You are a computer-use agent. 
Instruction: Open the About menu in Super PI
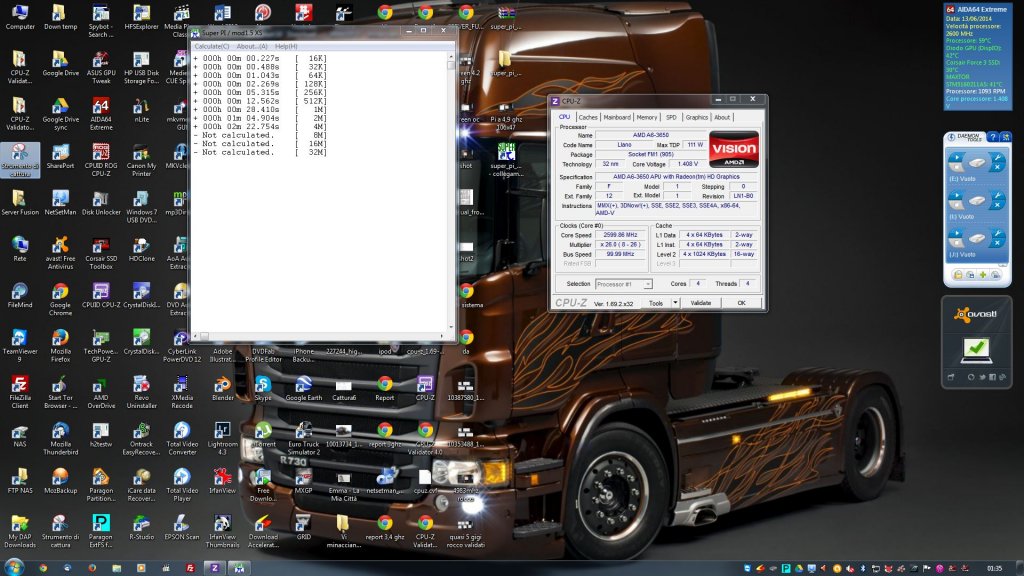252,46
